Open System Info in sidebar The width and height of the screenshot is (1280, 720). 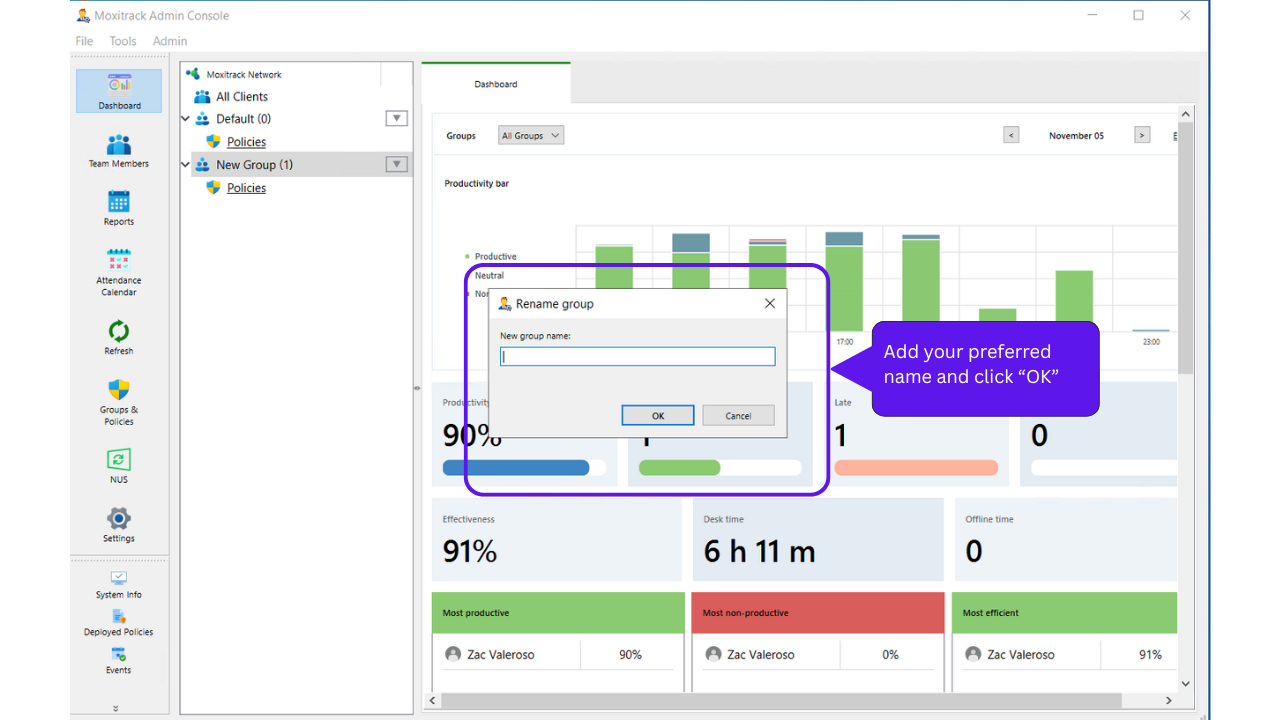pos(119,585)
